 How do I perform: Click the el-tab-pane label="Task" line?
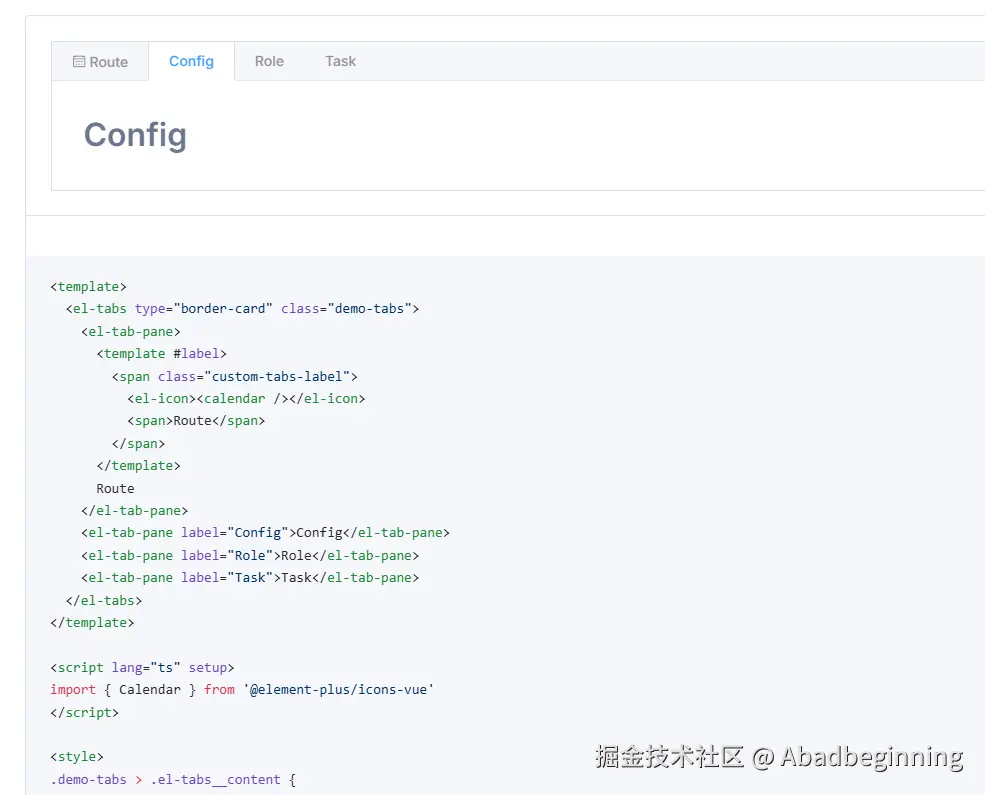(x=250, y=577)
